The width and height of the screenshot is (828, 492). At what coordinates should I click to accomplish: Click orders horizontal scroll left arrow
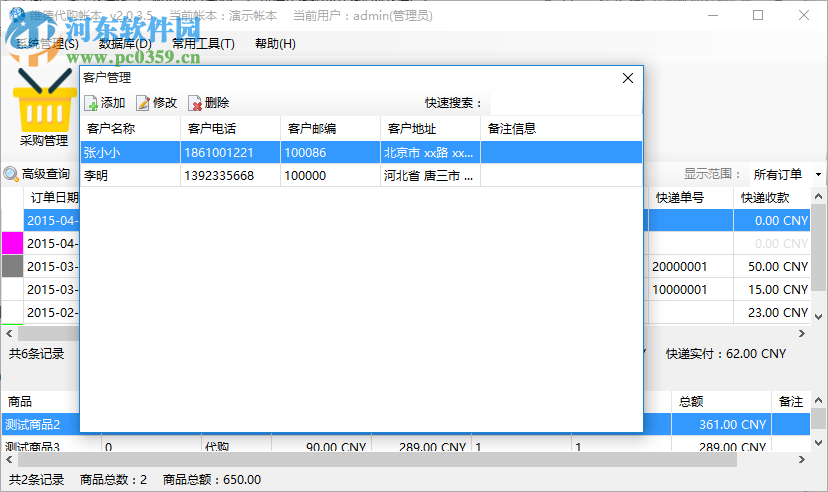(9, 334)
